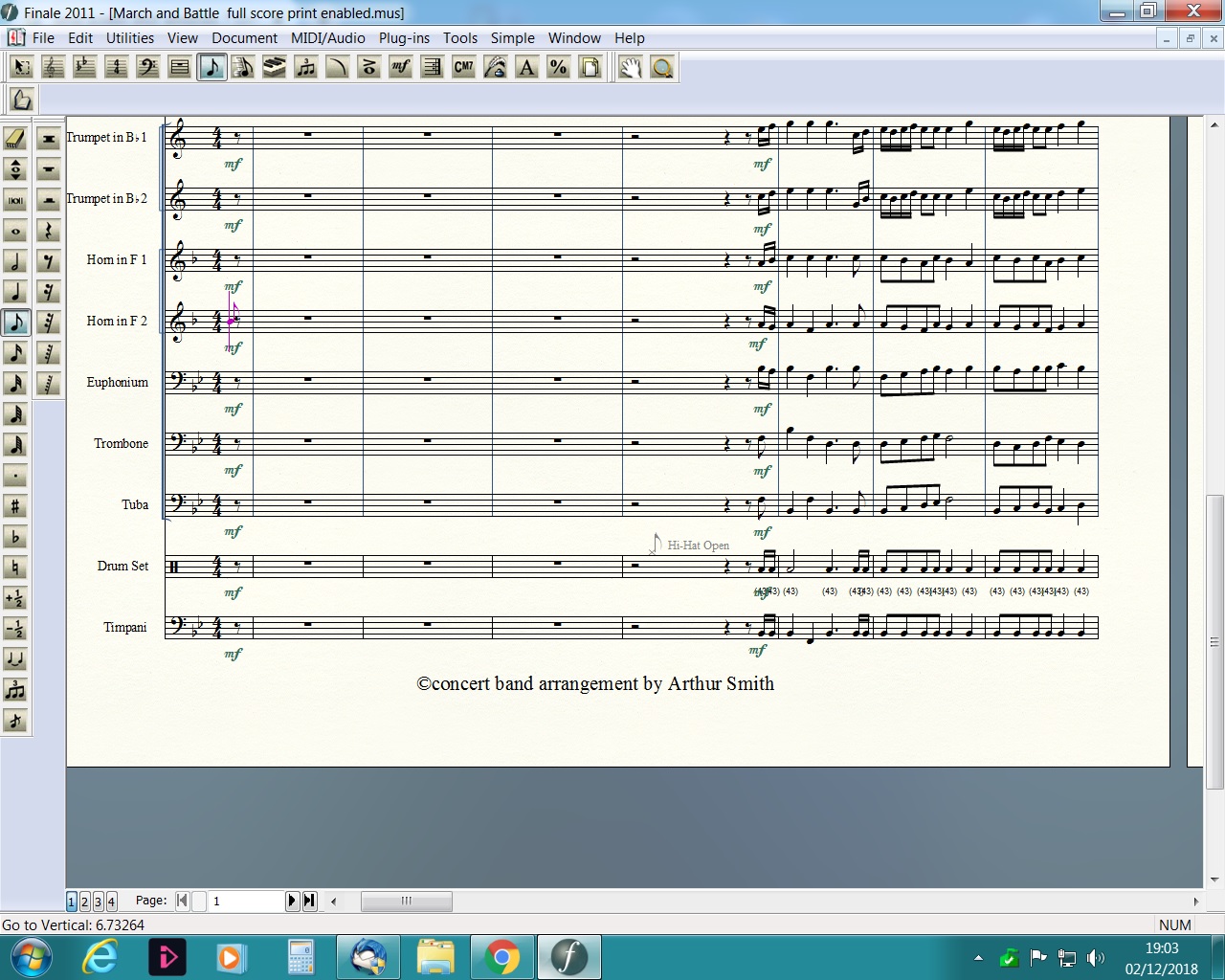Go to the next page
The image size is (1225, 980).
pos(292,901)
